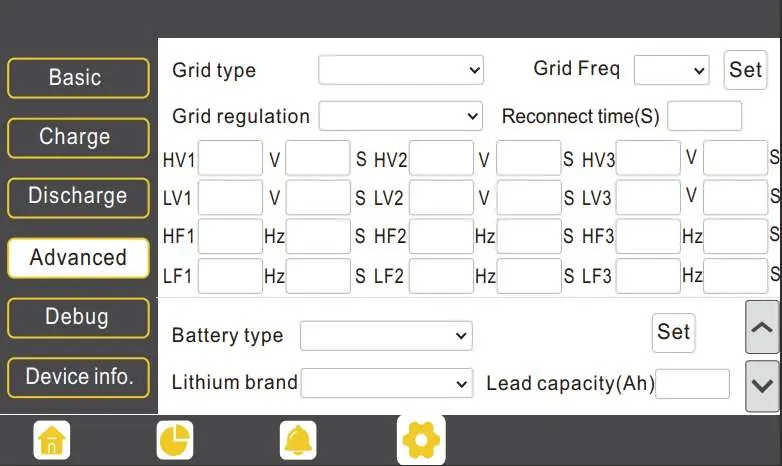This screenshot has height=466, width=782.
Task: Focus the HV3 voltage field
Action: click(648, 158)
